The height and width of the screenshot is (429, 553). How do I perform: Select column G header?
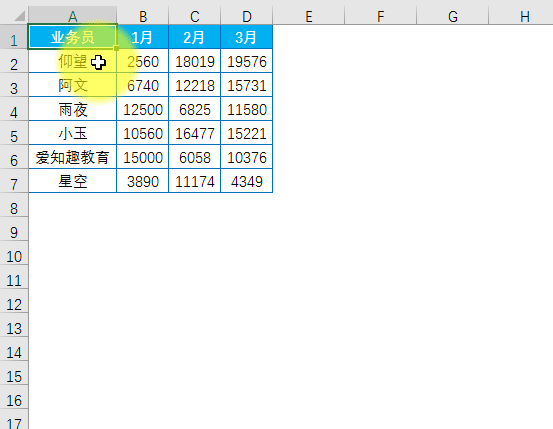coord(452,16)
